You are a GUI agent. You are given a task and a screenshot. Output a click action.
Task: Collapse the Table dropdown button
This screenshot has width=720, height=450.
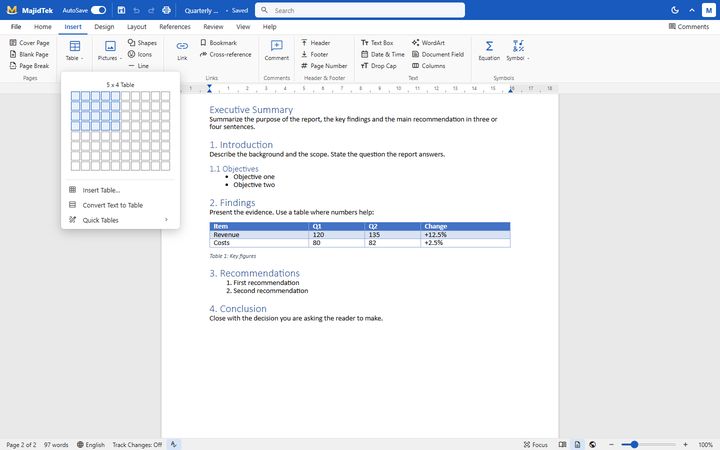(x=74, y=51)
